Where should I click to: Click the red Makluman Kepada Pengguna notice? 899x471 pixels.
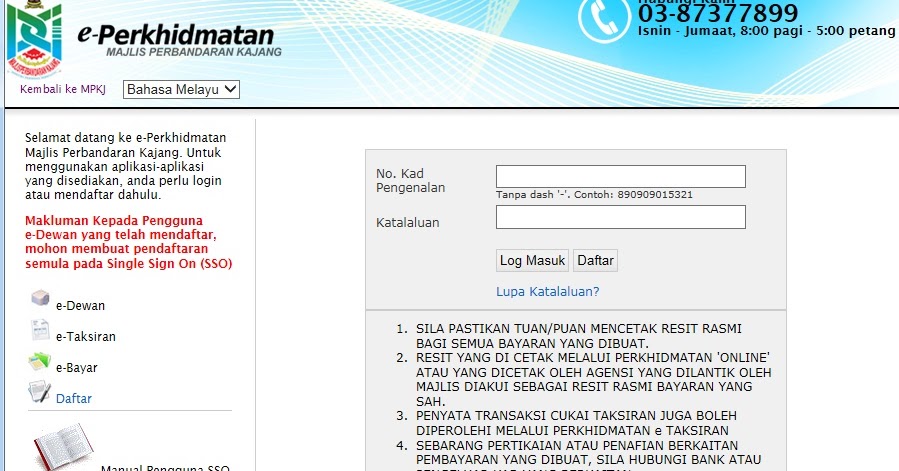tap(128, 242)
